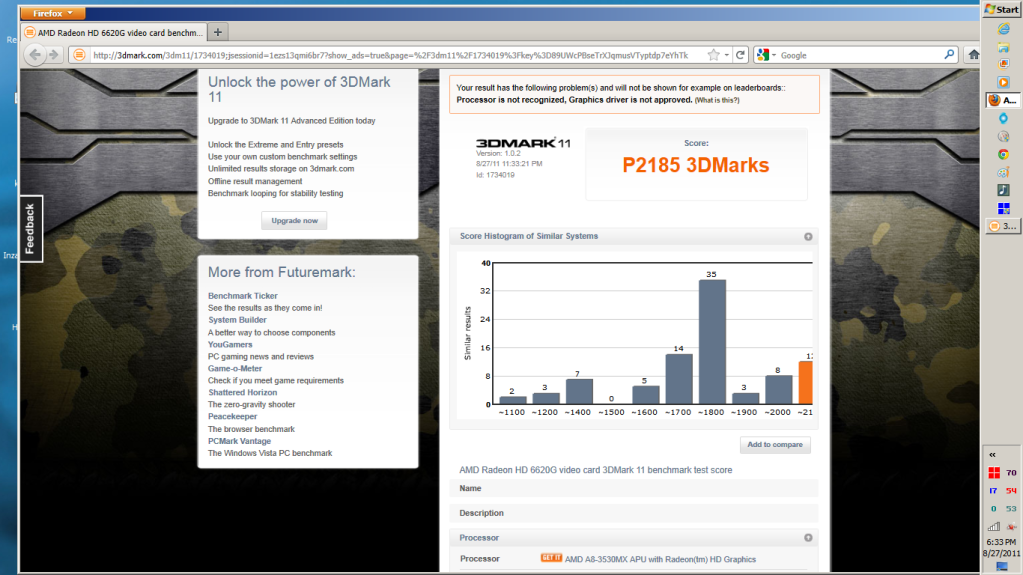Collapse the Processor section
The height and width of the screenshot is (575, 1023).
pos(808,538)
